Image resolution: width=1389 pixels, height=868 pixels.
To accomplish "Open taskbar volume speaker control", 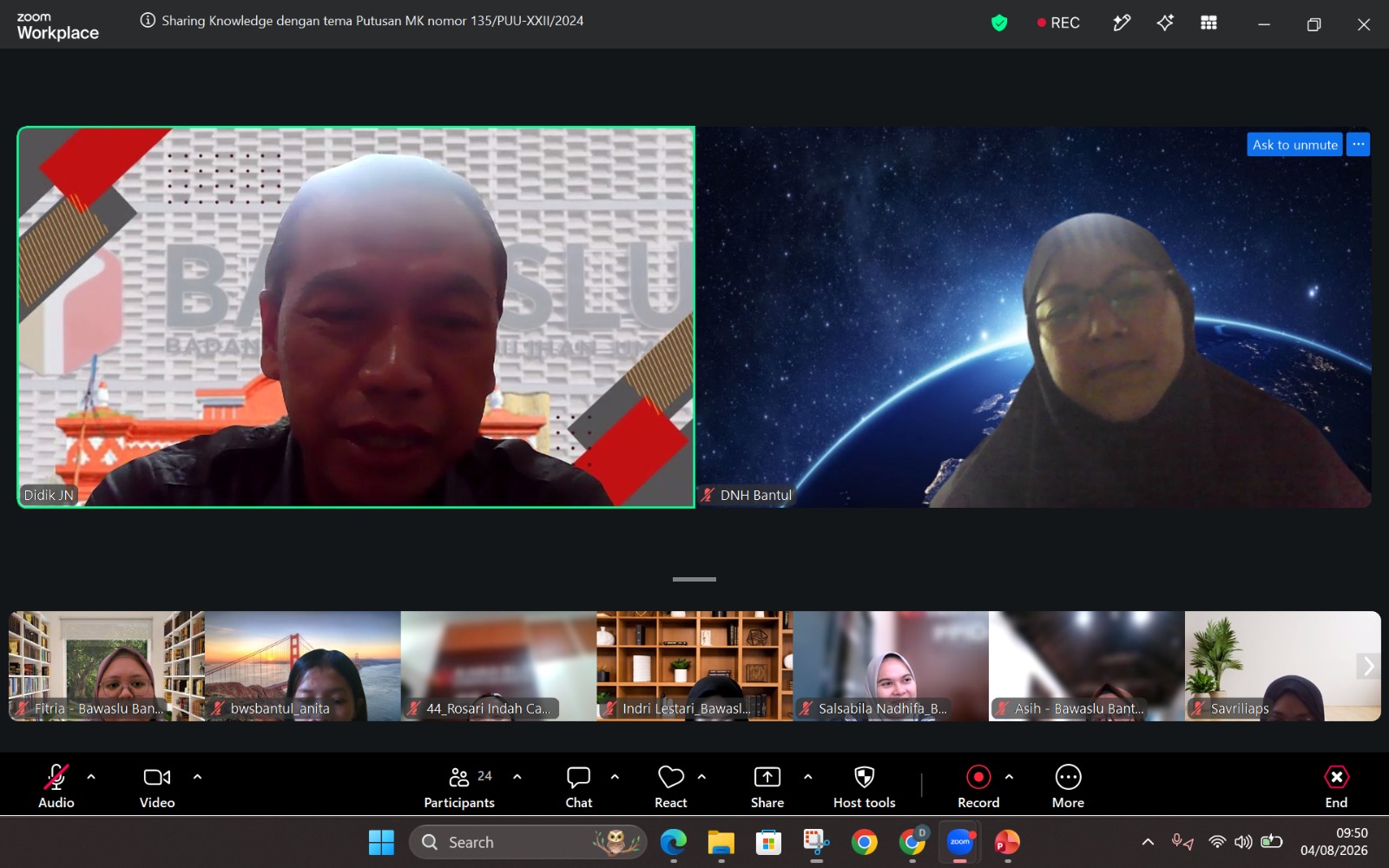I will pyautogui.click(x=1243, y=841).
